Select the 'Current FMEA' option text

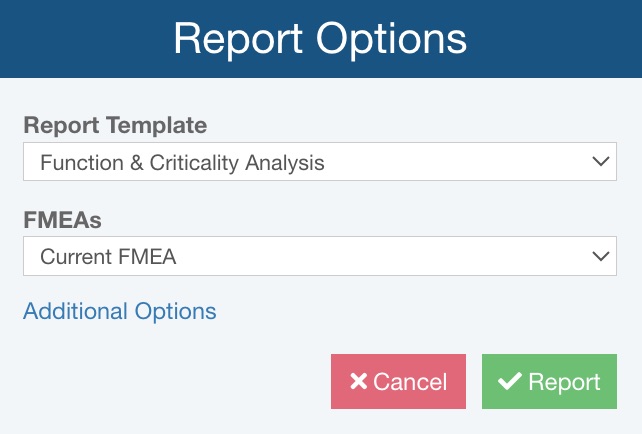108,257
